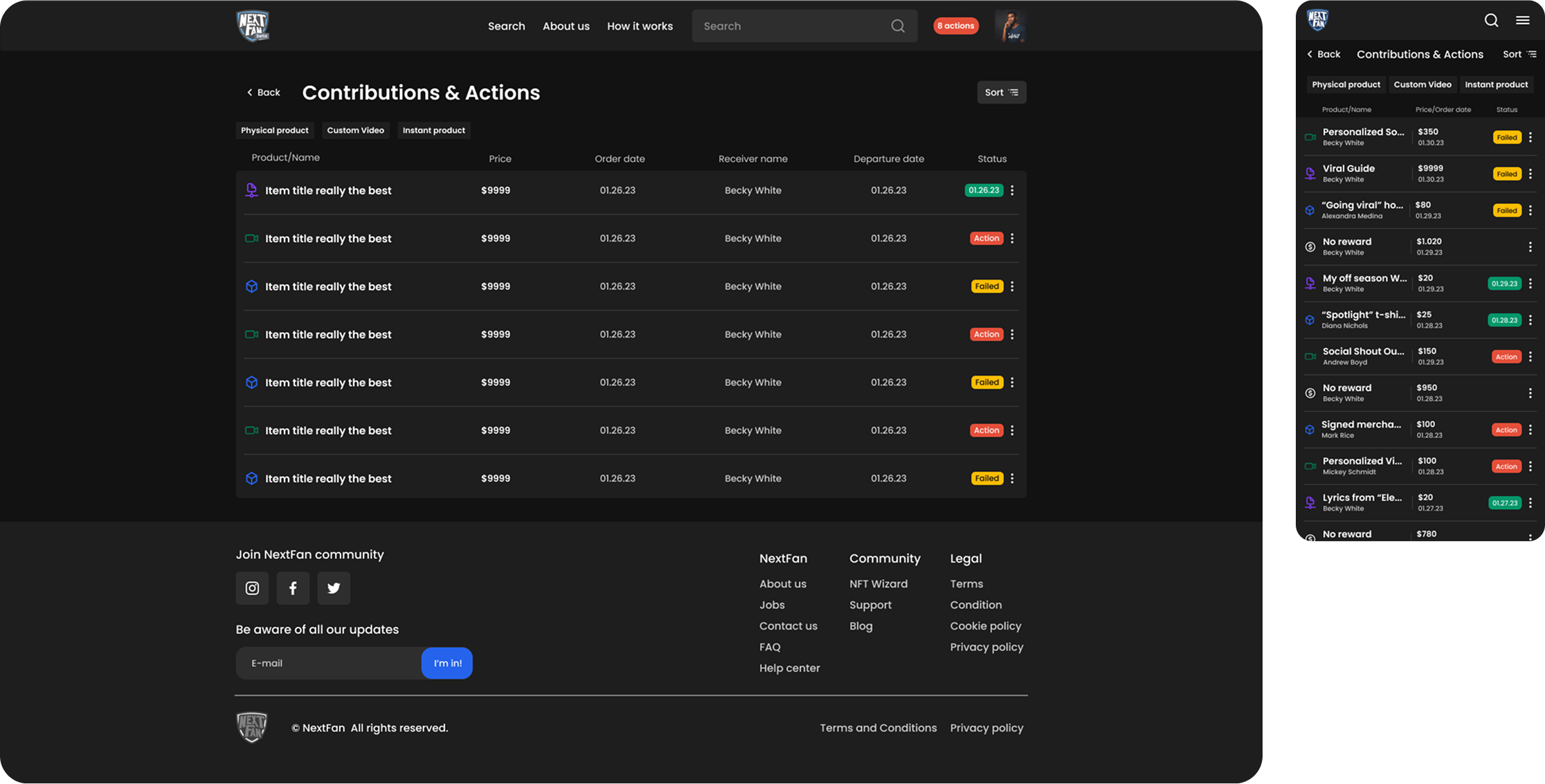
Task: Select Physical product filter on desktop page
Action: [x=275, y=130]
